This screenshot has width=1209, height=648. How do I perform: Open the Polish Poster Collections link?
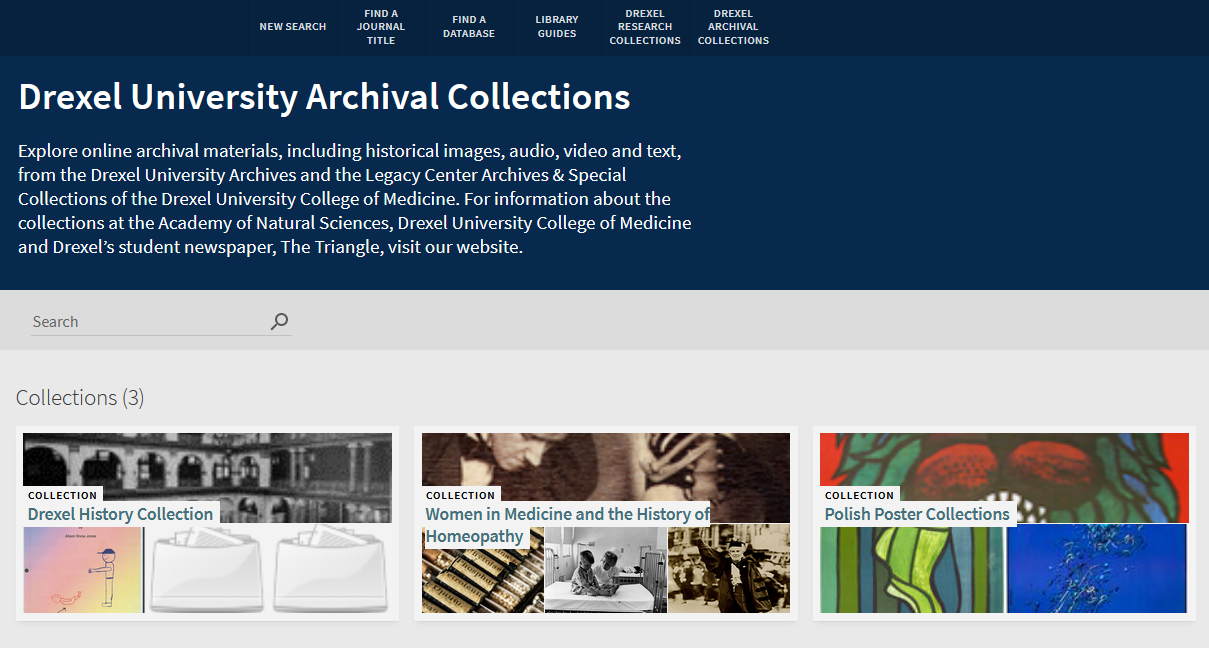point(916,514)
